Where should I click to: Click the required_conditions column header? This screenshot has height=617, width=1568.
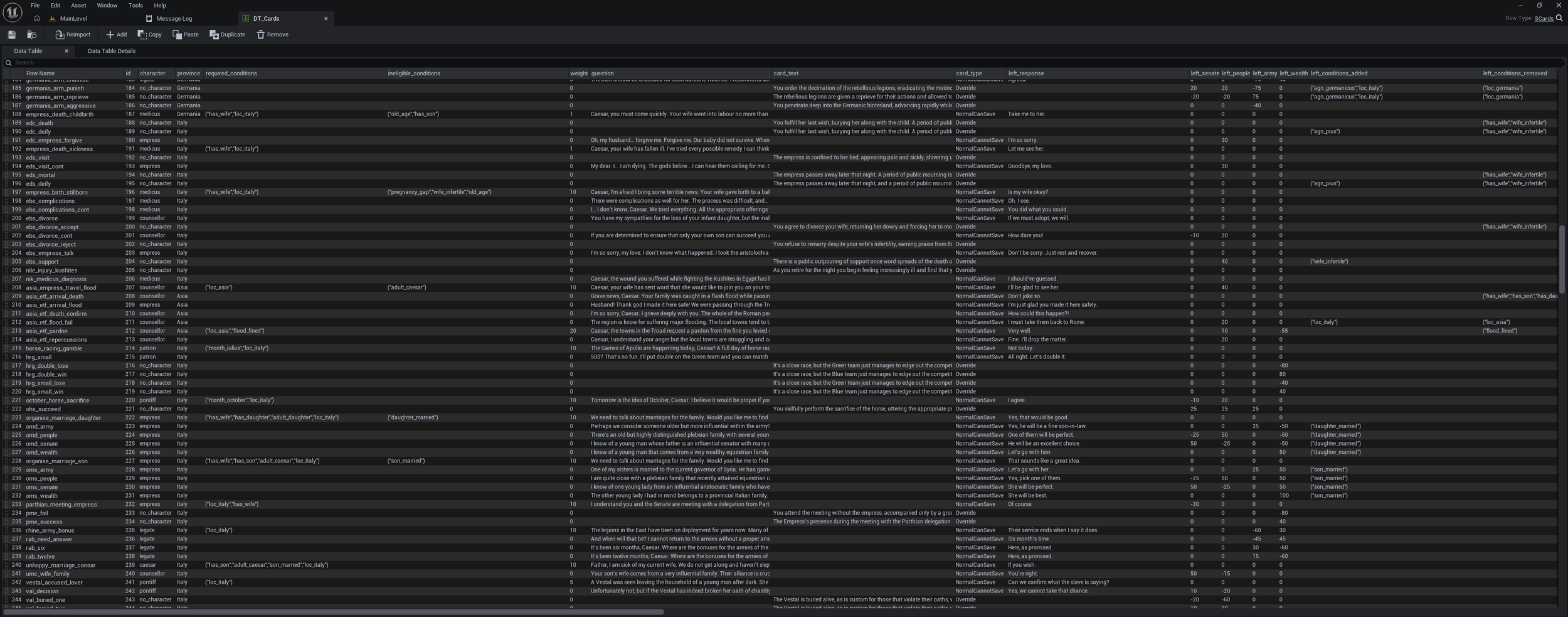click(x=295, y=73)
